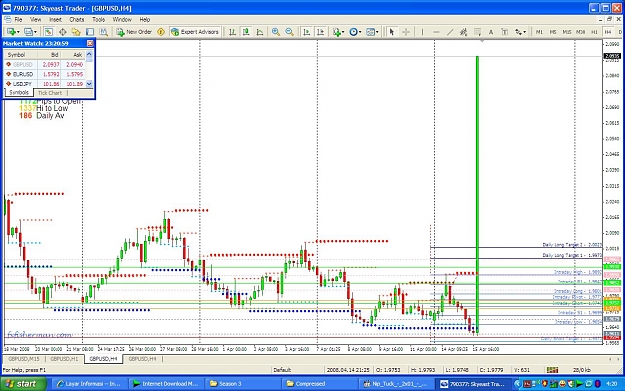The height and width of the screenshot is (391, 625).
Task: Select the equidistant channel tool
Action: click(464, 32)
